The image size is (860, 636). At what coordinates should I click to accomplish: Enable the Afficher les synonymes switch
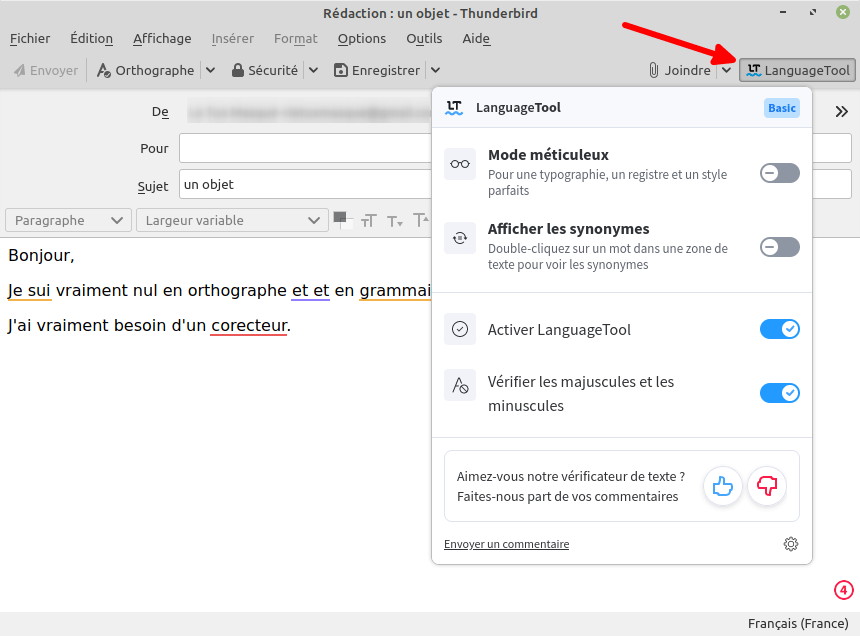[x=779, y=247]
